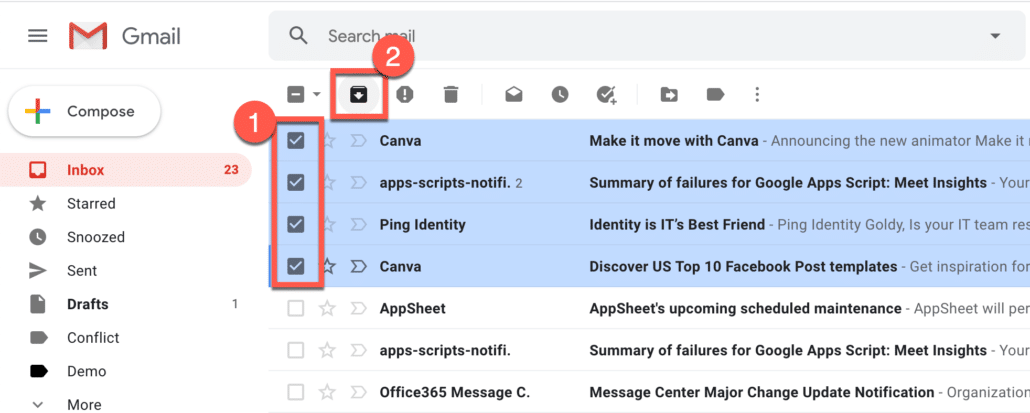Image resolution: width=1030 pixels, height=413 pixels.
Task: Uncheck the first apps-scripts-notifi. email with count 2
Action: tap(296, 183)
